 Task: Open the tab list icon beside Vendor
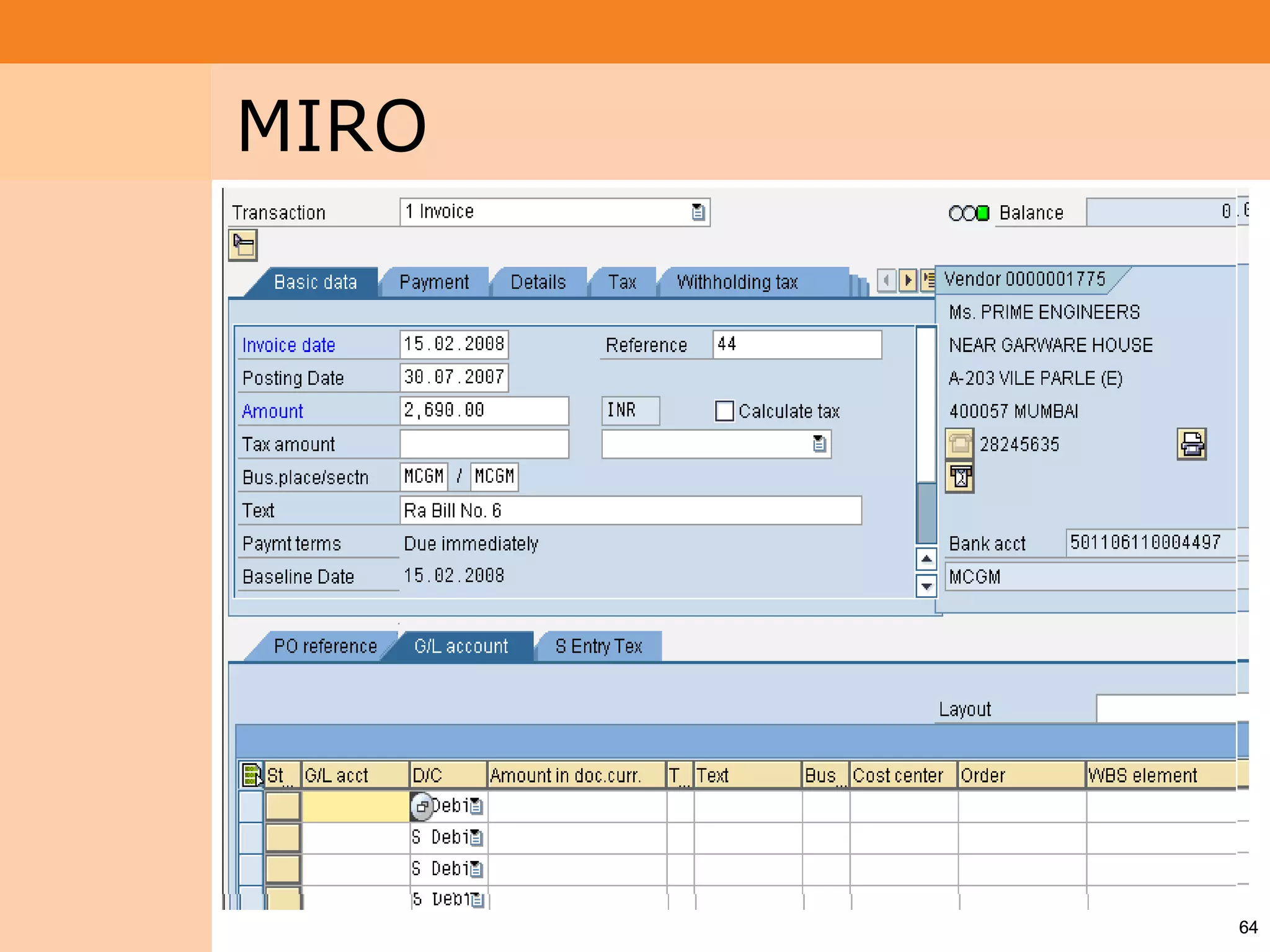pos(928,281)
